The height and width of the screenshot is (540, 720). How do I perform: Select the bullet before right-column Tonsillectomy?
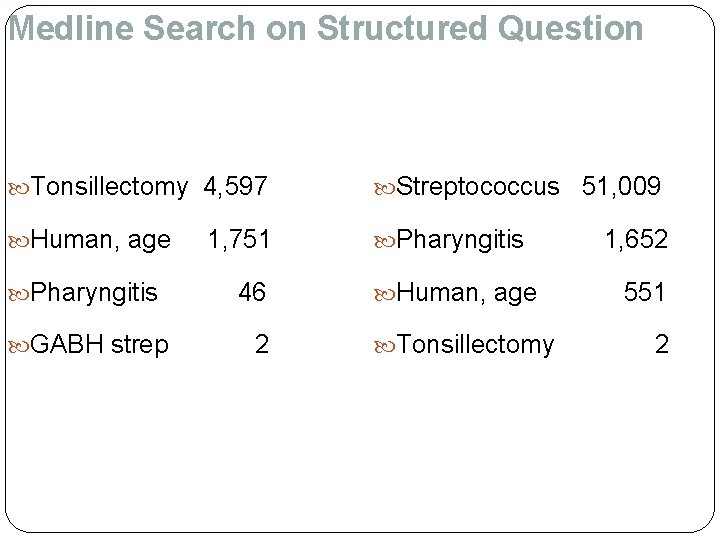point(386,345)
